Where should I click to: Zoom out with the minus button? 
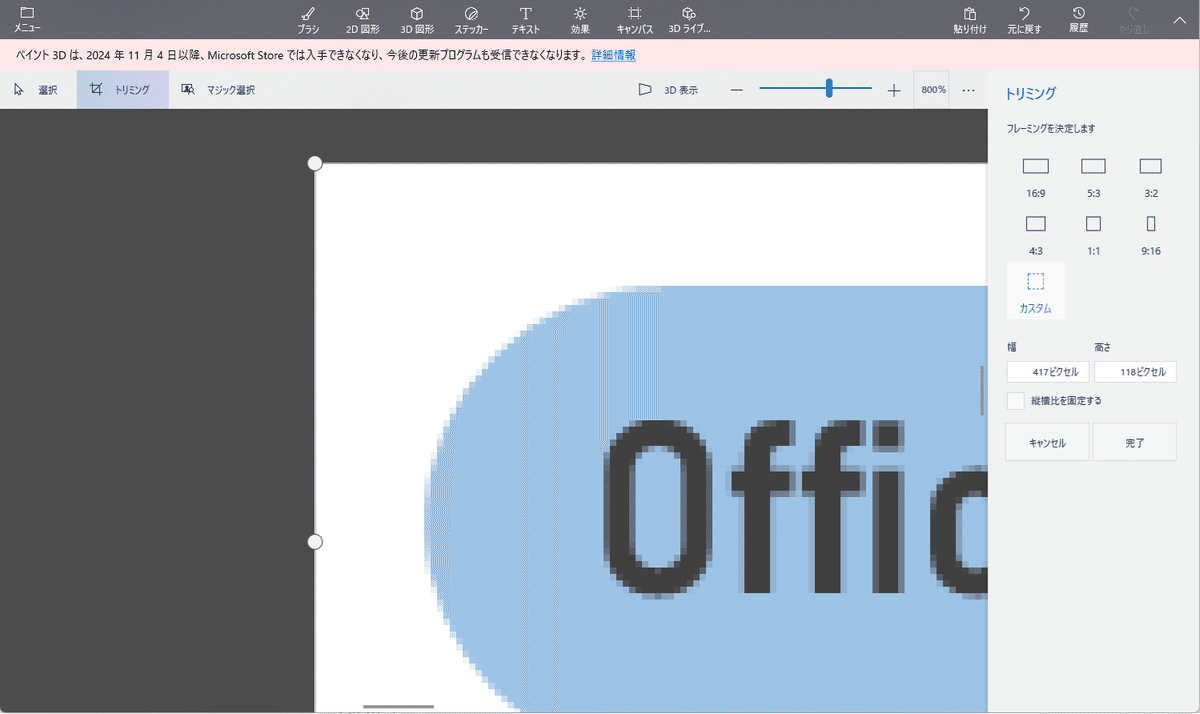click(737, 90)
